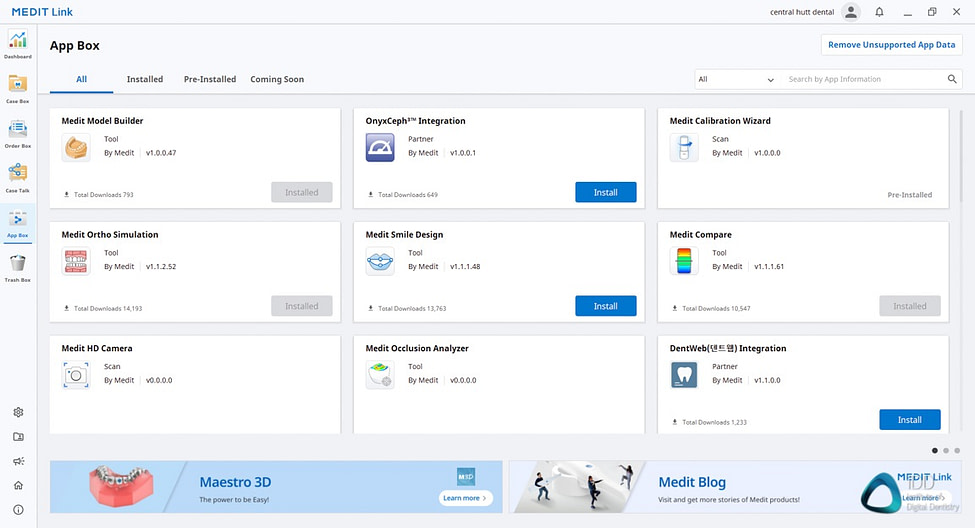The image size is (975, 528).
Task: Go to Case Box in sidebar
Action: [17, 88]
